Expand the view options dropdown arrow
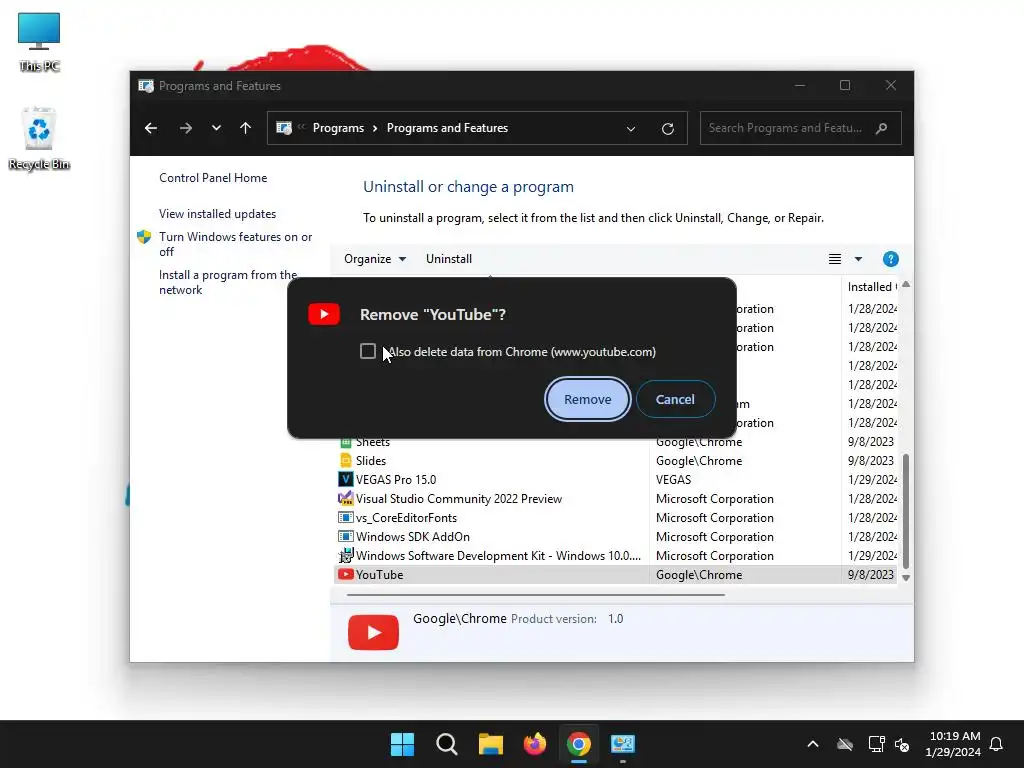 pyautogui.click(x=858, y=259)
